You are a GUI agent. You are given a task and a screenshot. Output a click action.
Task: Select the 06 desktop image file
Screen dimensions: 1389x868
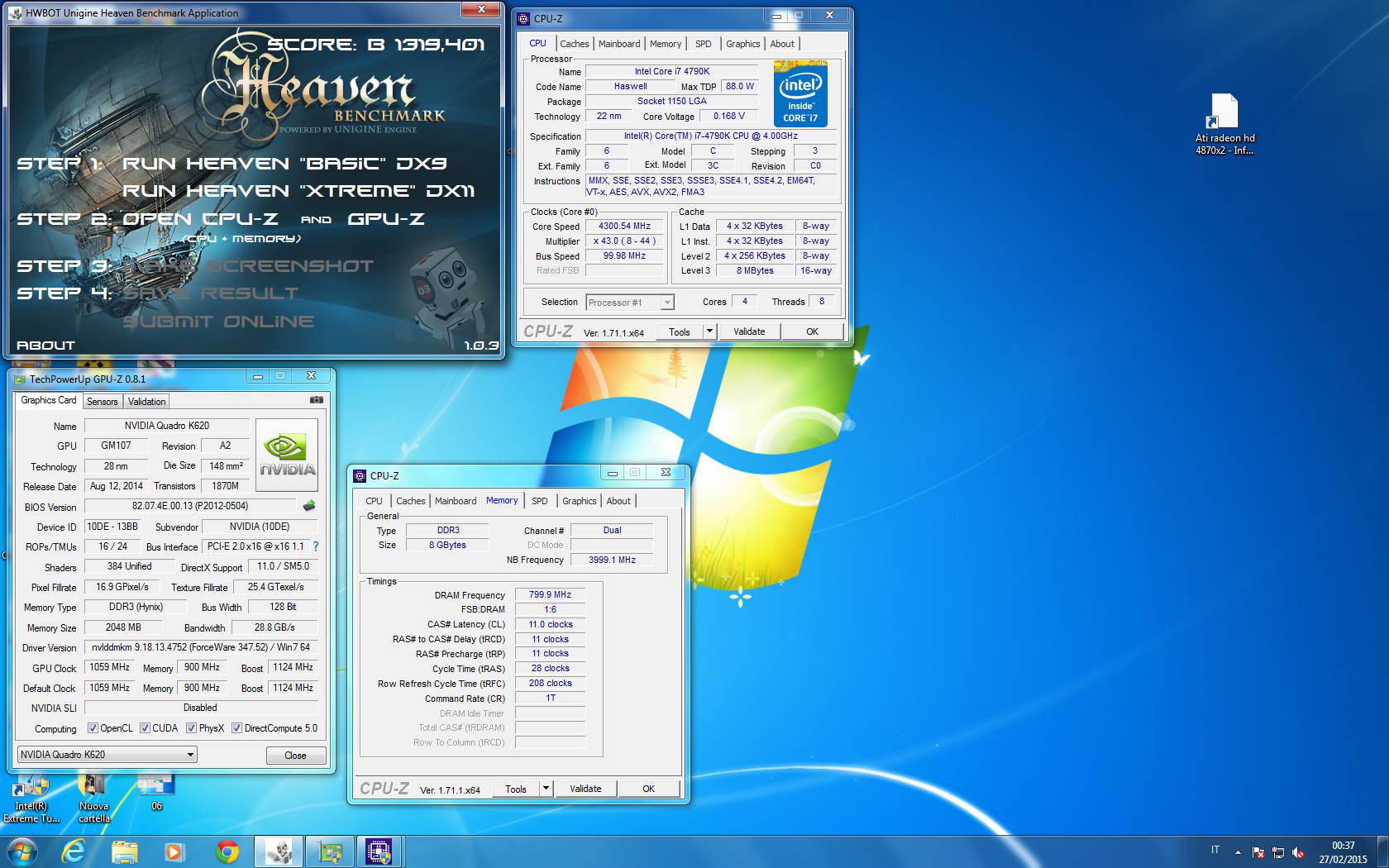[x=156, y=794]
